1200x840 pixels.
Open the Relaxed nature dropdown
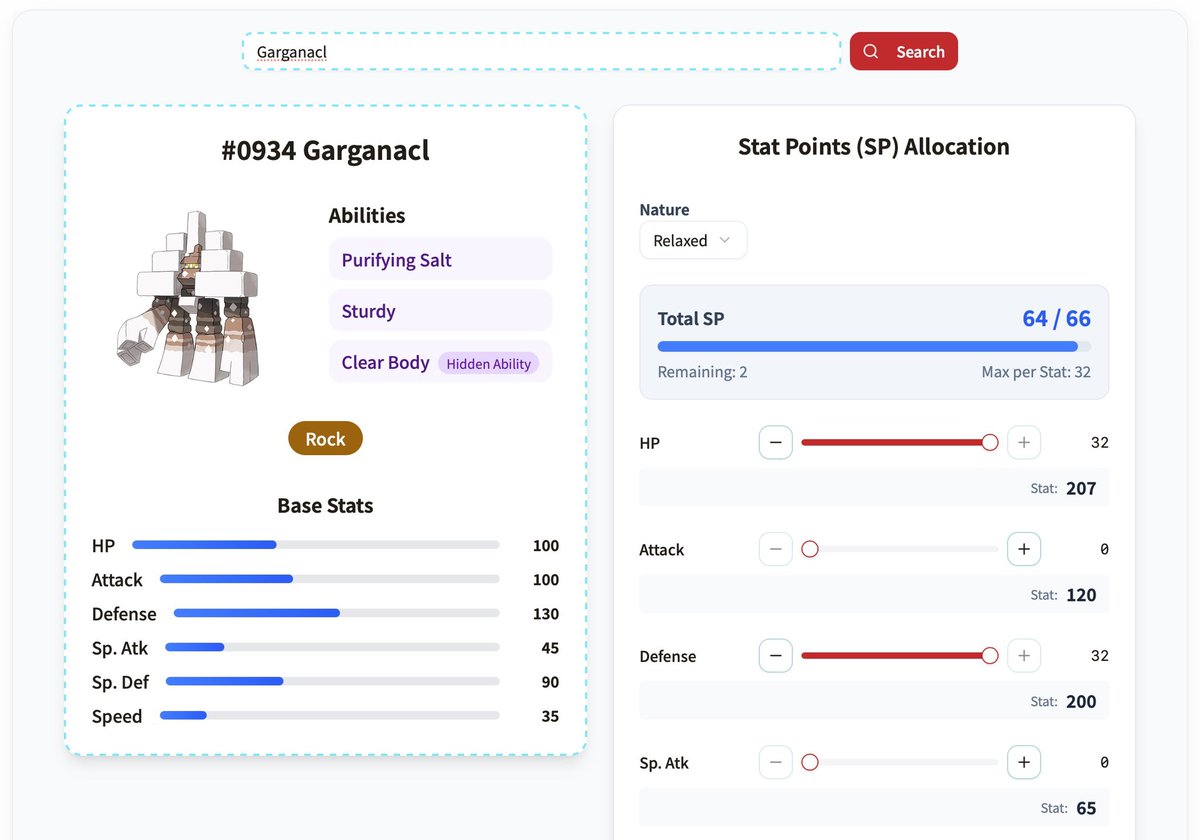click(x=693, y=240)
